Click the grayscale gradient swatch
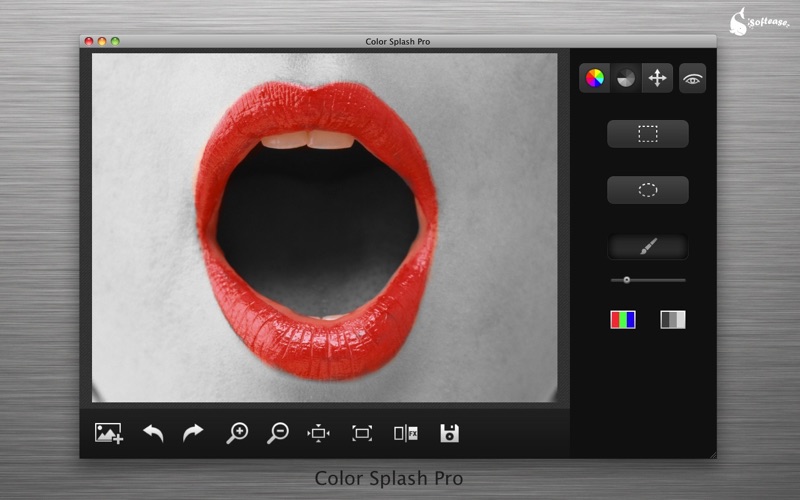This screenshot has width=800, height=500. click(673, 320)
